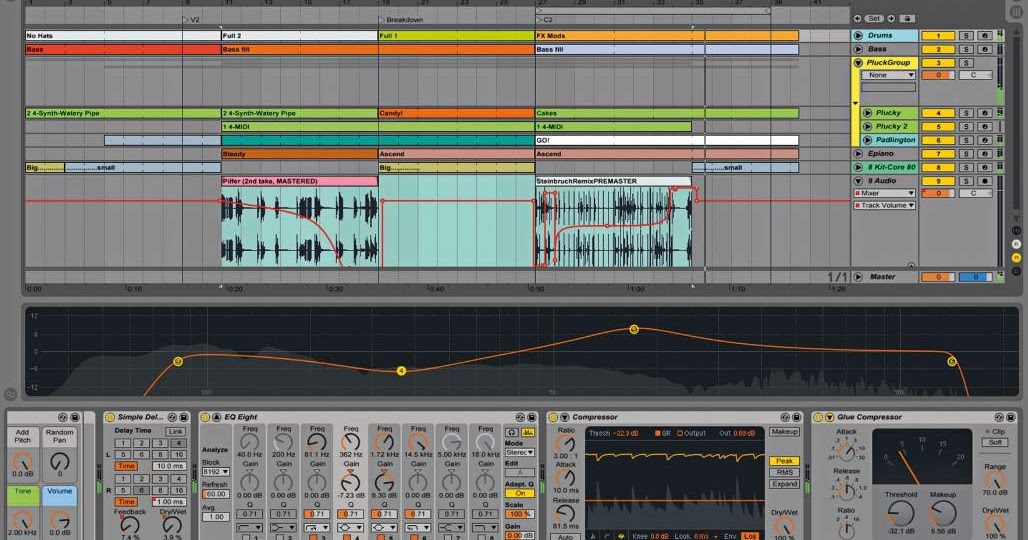Click the 362 Hz band Freq knob
This screenshot has width=1028, height=540.
pyautogui.click(x=351, y=444)
